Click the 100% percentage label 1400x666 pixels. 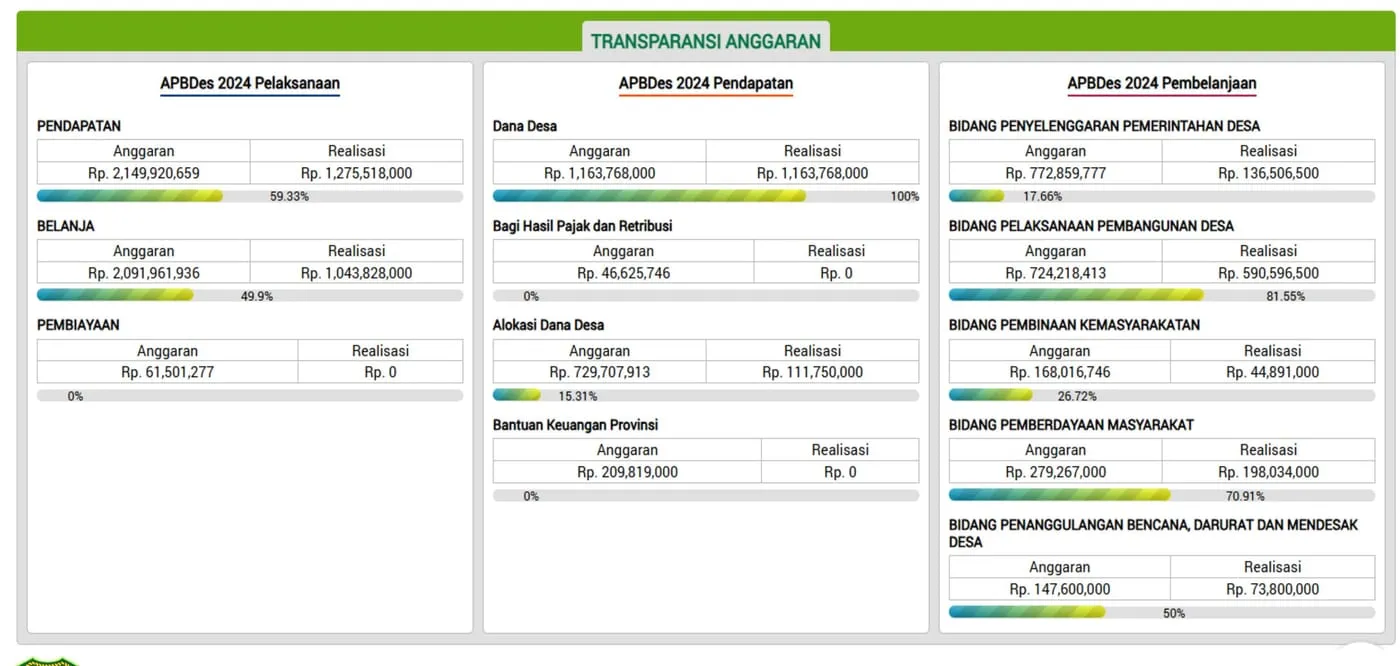pos(905,197)
